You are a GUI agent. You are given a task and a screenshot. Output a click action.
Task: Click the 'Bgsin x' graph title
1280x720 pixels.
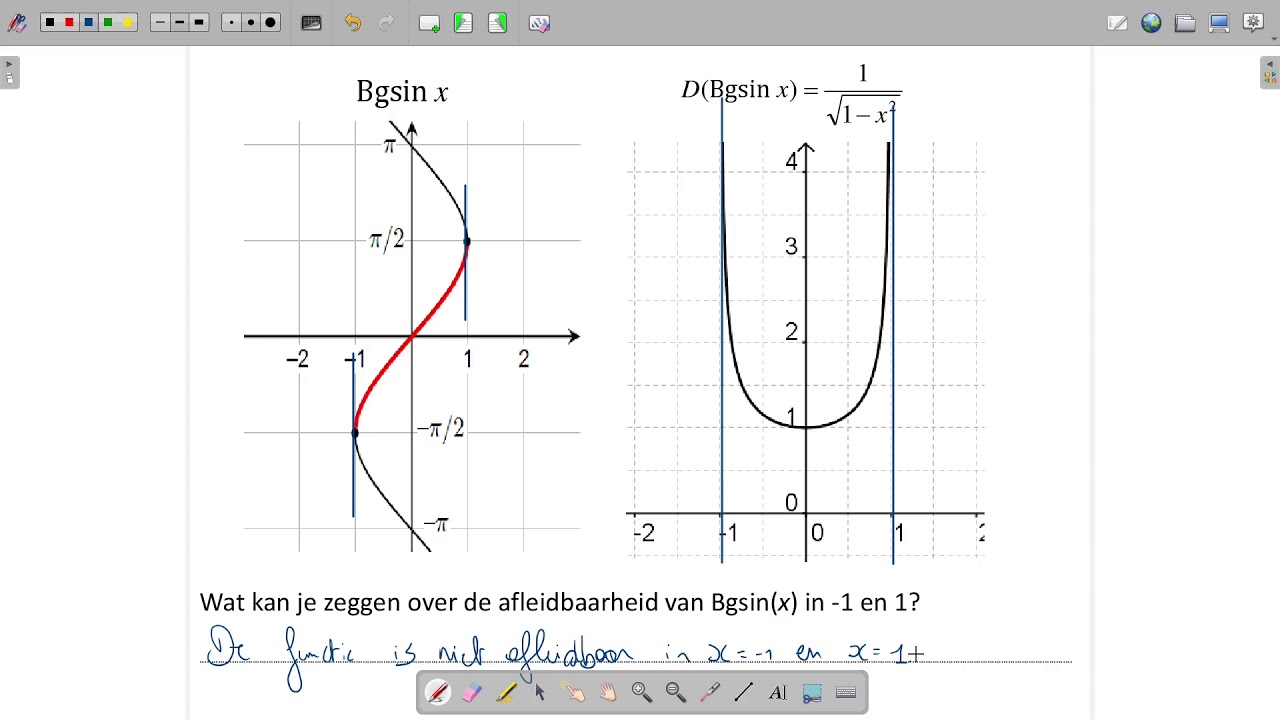402,92
